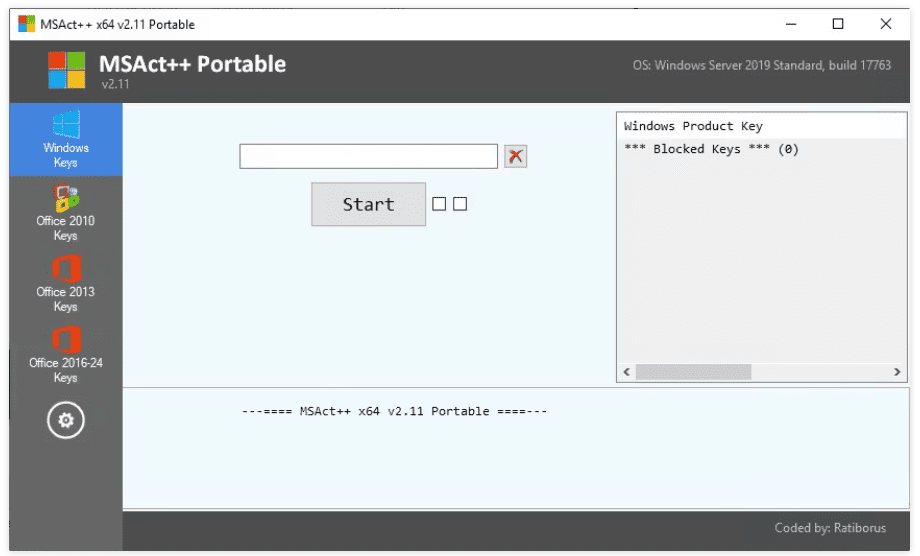Click the log line "MSAct++ x64 v2.11 Portable"
This screenshot has width=920, height=556.
pyautogui.click(x=394, y=411)
